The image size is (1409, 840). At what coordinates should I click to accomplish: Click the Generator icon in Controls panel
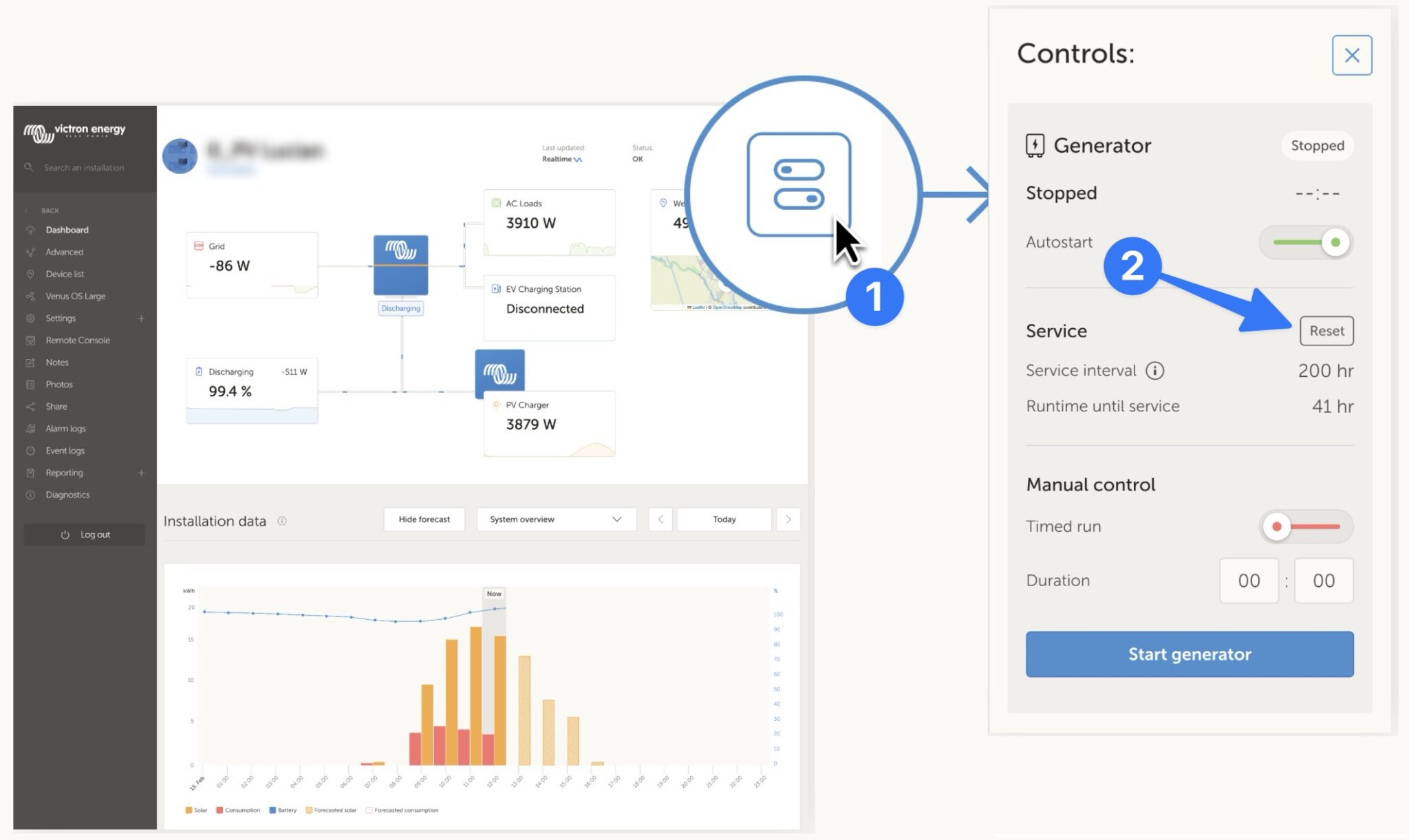[x=1034, y=145]
